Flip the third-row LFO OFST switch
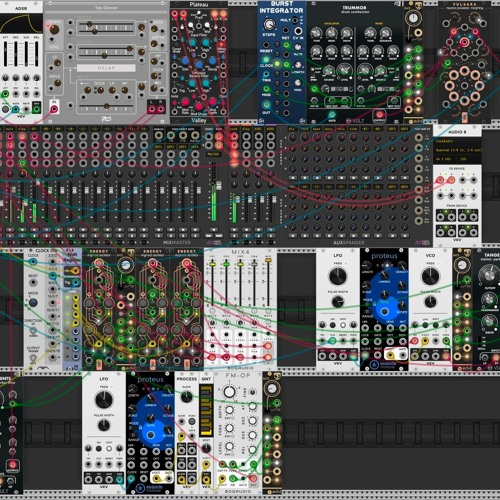 point(343,325)
